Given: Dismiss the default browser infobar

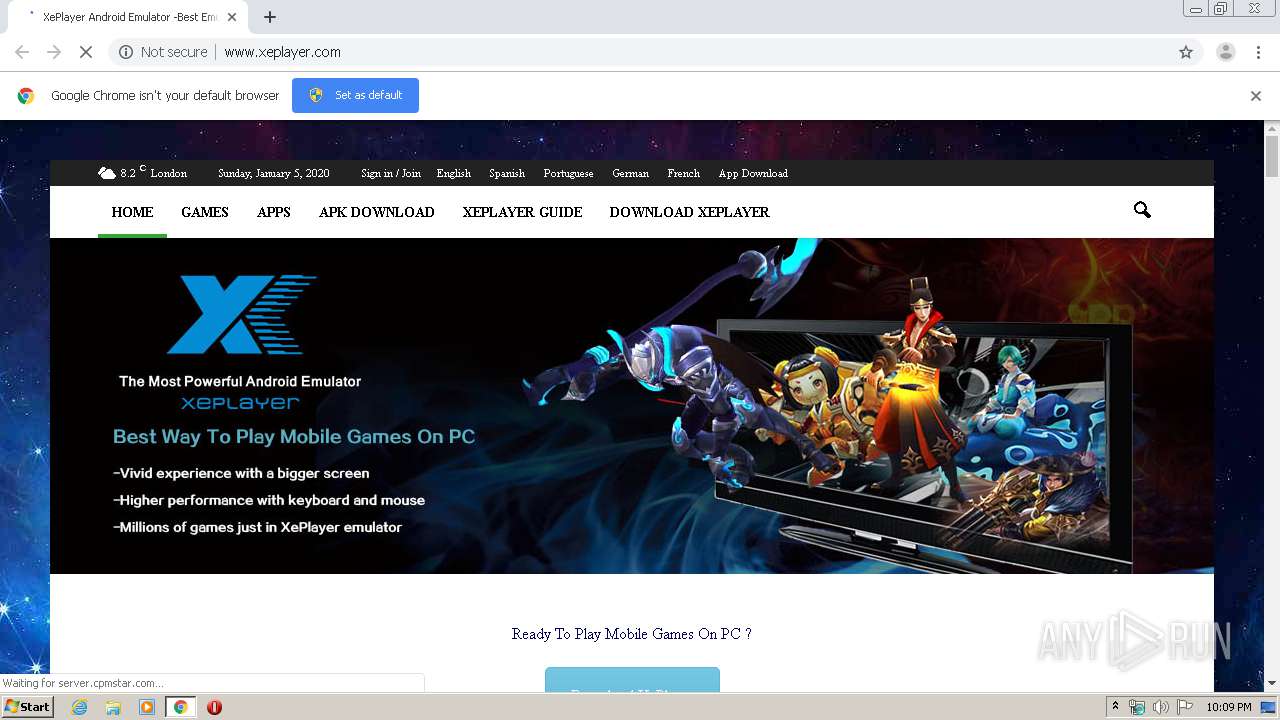Looking at the screenshot, I should [x=1256, y=96].
